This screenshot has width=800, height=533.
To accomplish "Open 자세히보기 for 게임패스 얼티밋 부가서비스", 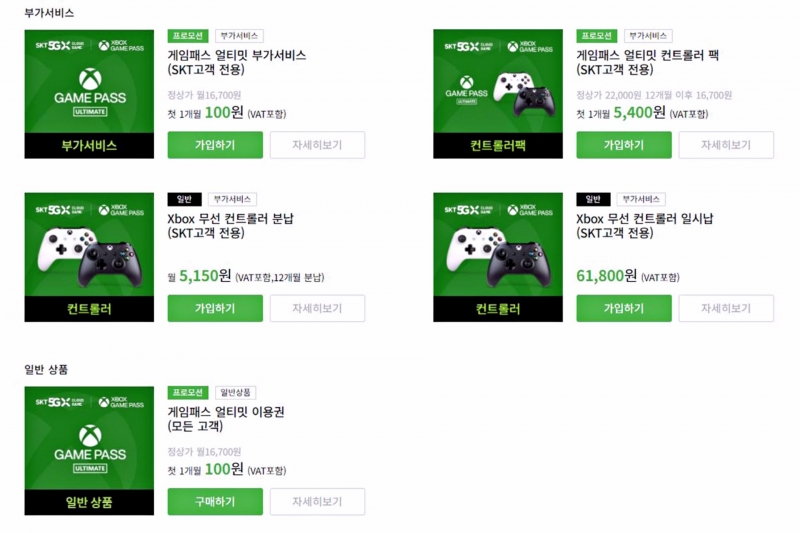I will click(317, 145).
